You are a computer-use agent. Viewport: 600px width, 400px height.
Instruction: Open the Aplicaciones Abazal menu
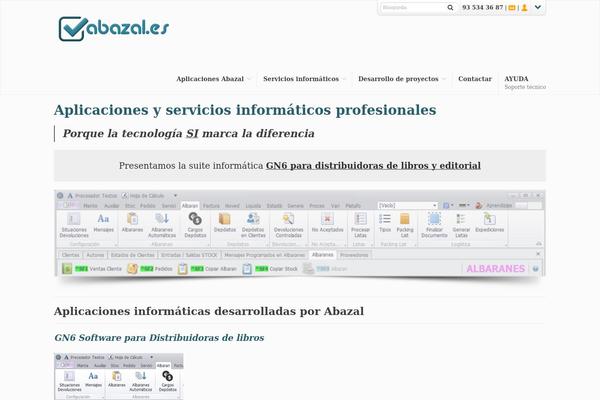coord(210,79)
